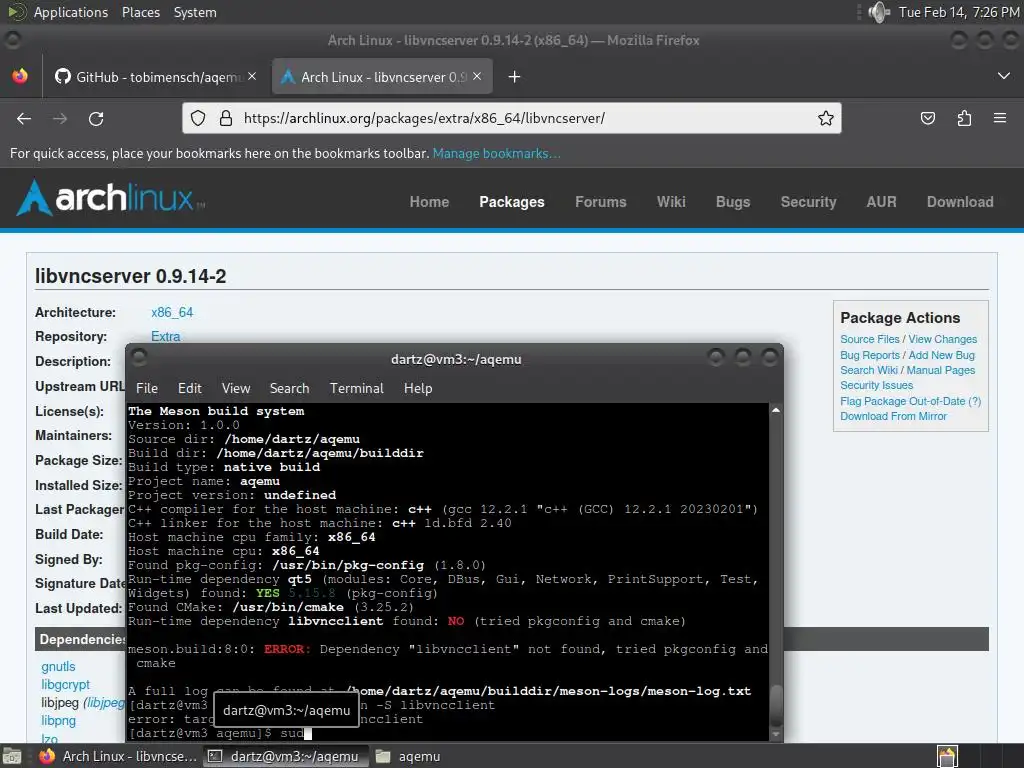Switch to Firefox in bottom taskbar

point(118,756)
